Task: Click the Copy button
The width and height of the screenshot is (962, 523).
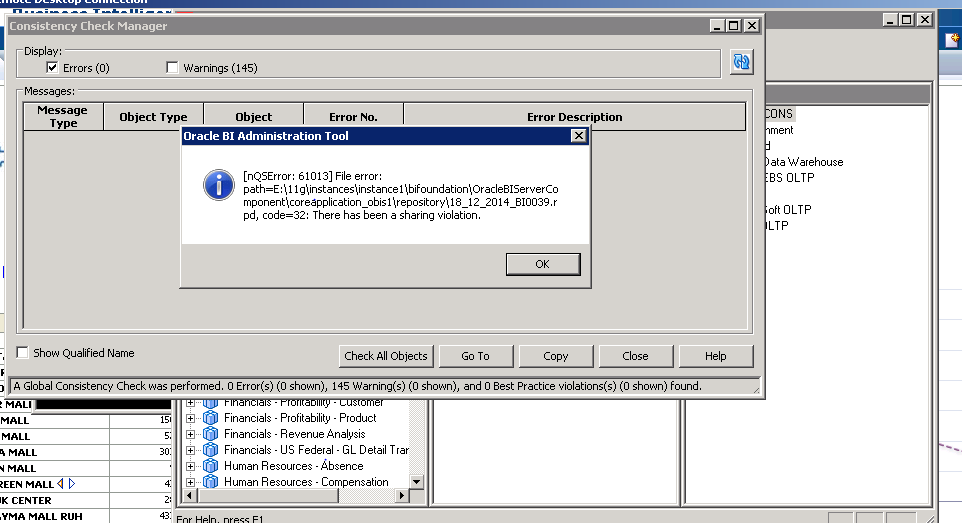Action: pos(556,356)
